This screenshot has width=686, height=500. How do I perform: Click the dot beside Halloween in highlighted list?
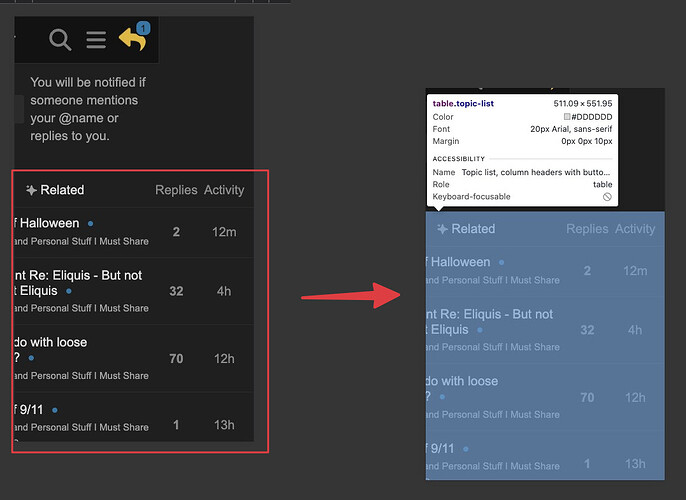(501, 262)
